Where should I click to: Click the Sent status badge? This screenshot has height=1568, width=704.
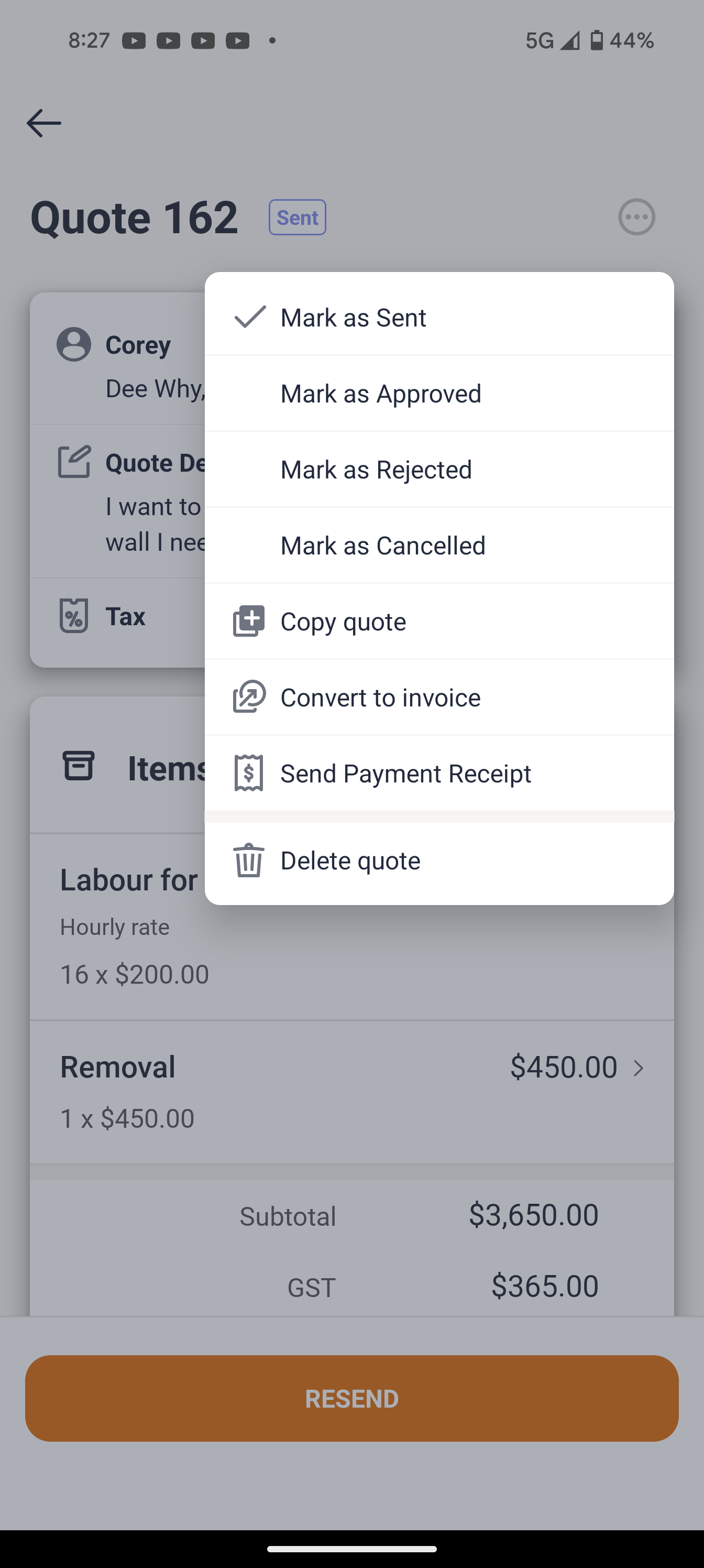point(298,217)
